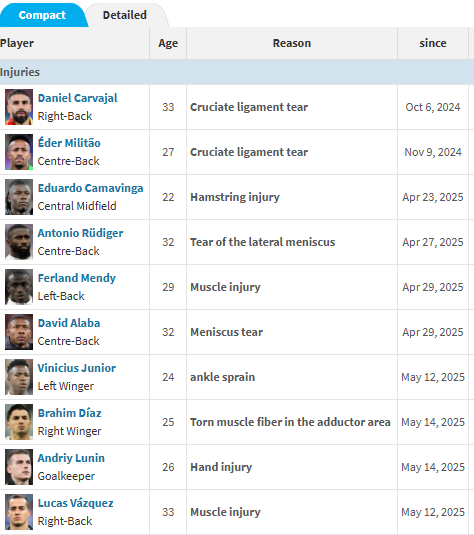Click the Lucas Vázquez name link
474x535 pixels.
click(x=75, y=503)
